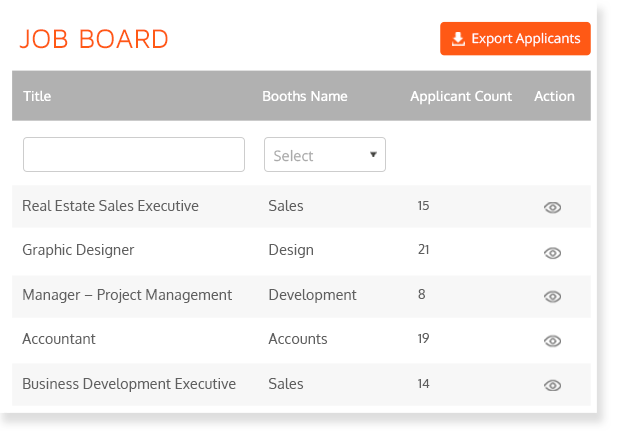This screenshot has height=432, width=618.
Task: Sort by Applicant Count column header
Action: [461, 96]
